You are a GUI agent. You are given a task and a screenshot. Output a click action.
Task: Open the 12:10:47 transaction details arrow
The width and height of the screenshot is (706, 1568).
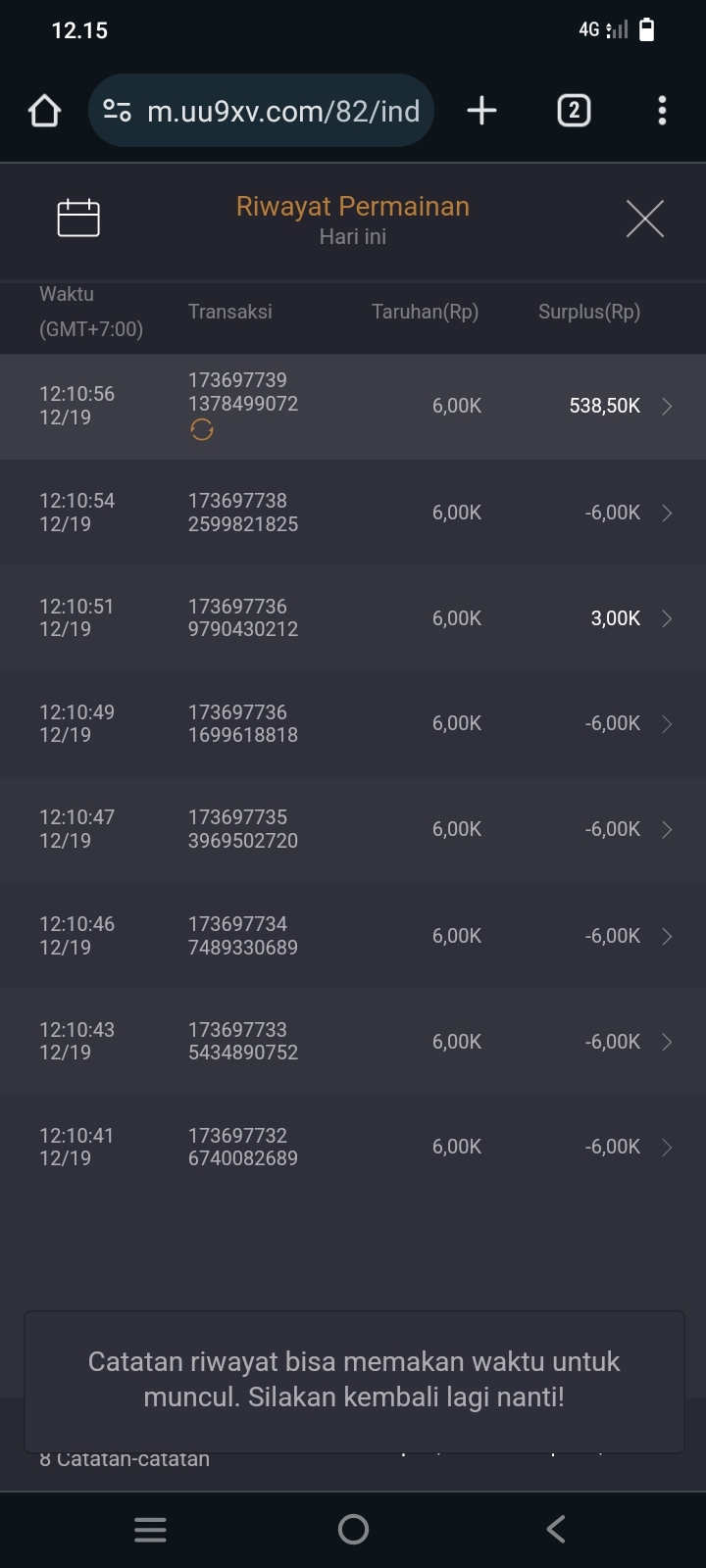(667, 830)
